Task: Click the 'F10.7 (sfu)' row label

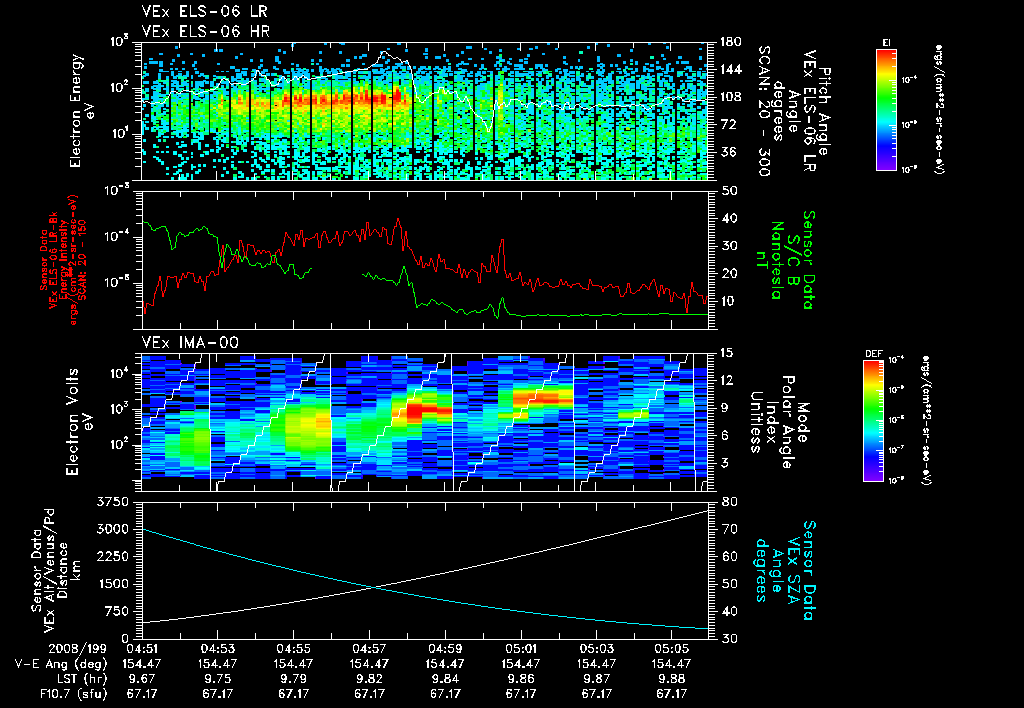Action: click(x=74, y=694)
